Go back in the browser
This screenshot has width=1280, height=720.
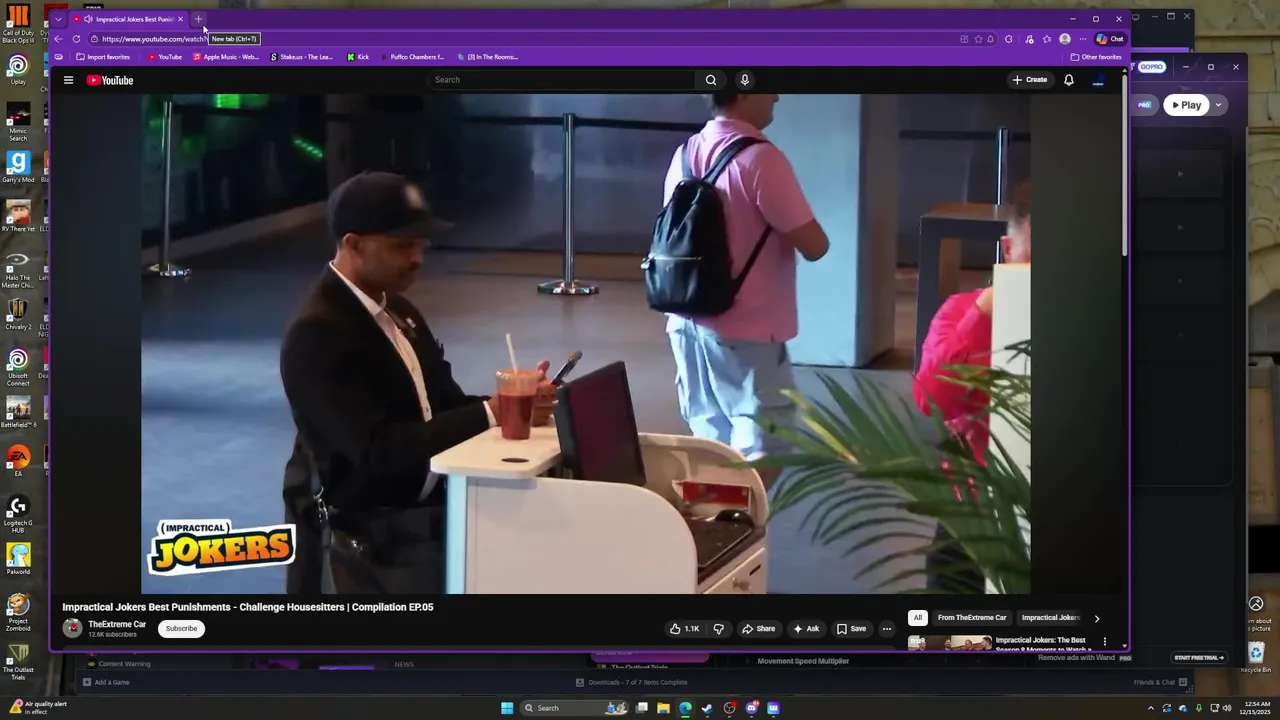point(58,39)
